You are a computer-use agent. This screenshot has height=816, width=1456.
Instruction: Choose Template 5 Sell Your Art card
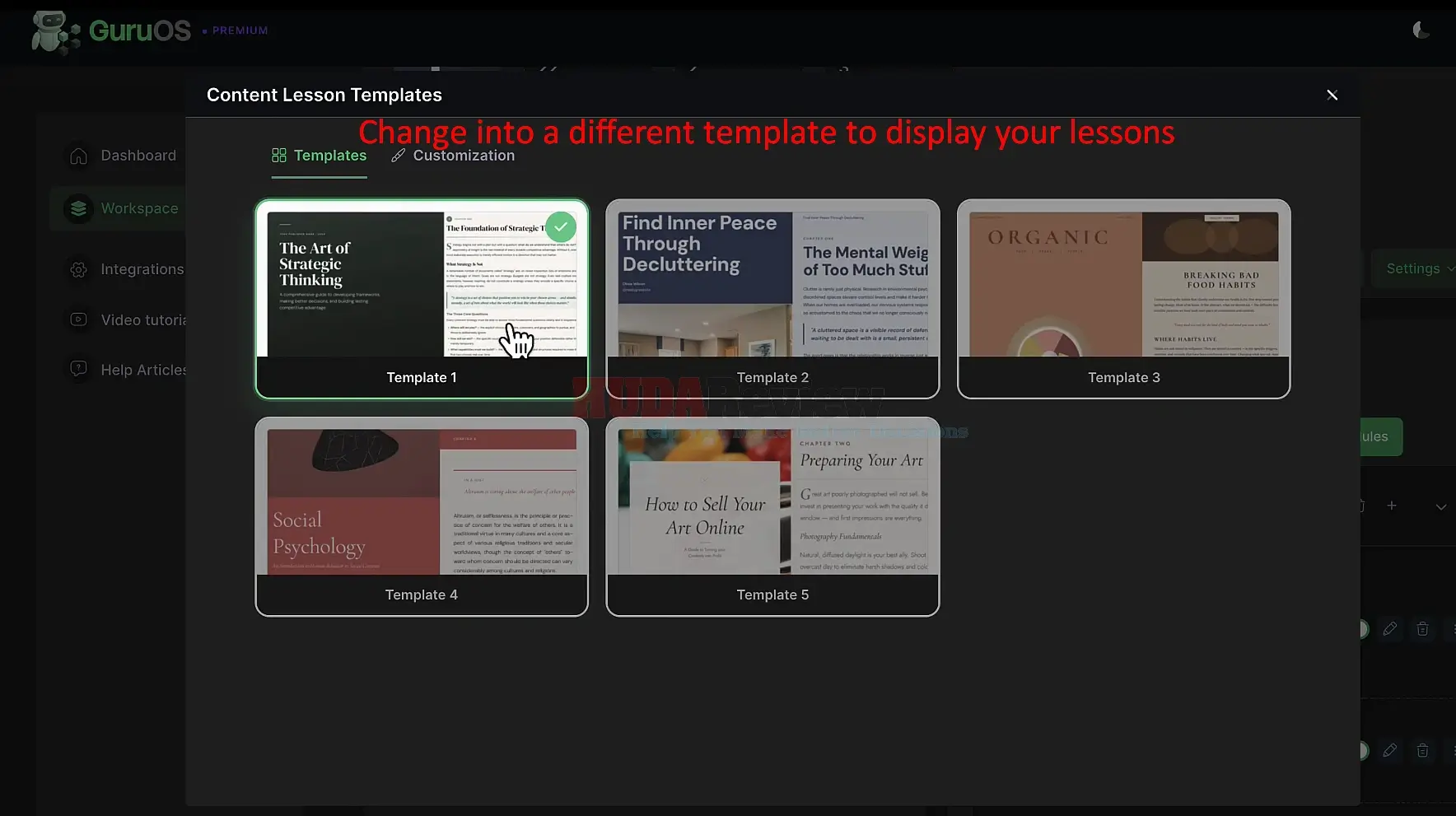click(772, 516)
